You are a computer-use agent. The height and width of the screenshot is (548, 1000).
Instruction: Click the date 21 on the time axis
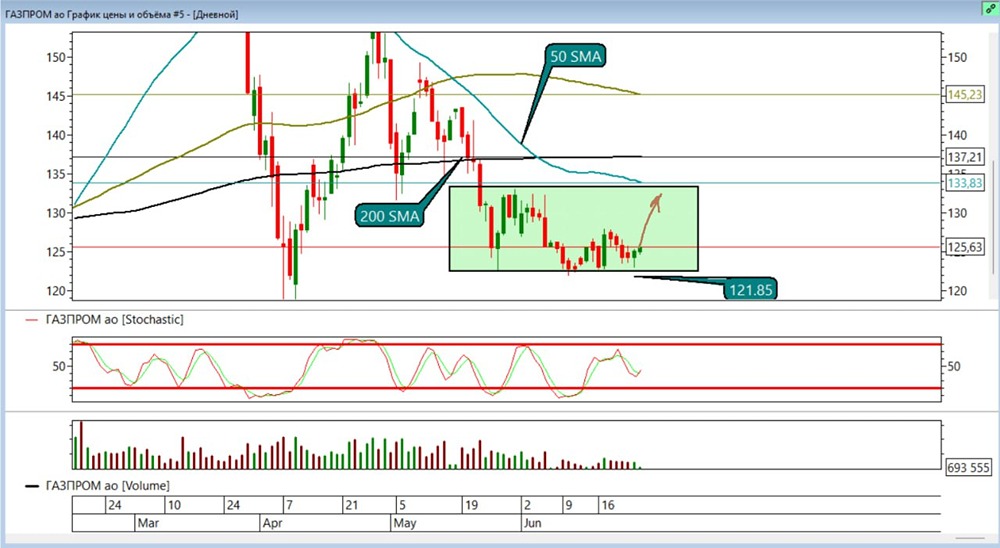(351, 505)
